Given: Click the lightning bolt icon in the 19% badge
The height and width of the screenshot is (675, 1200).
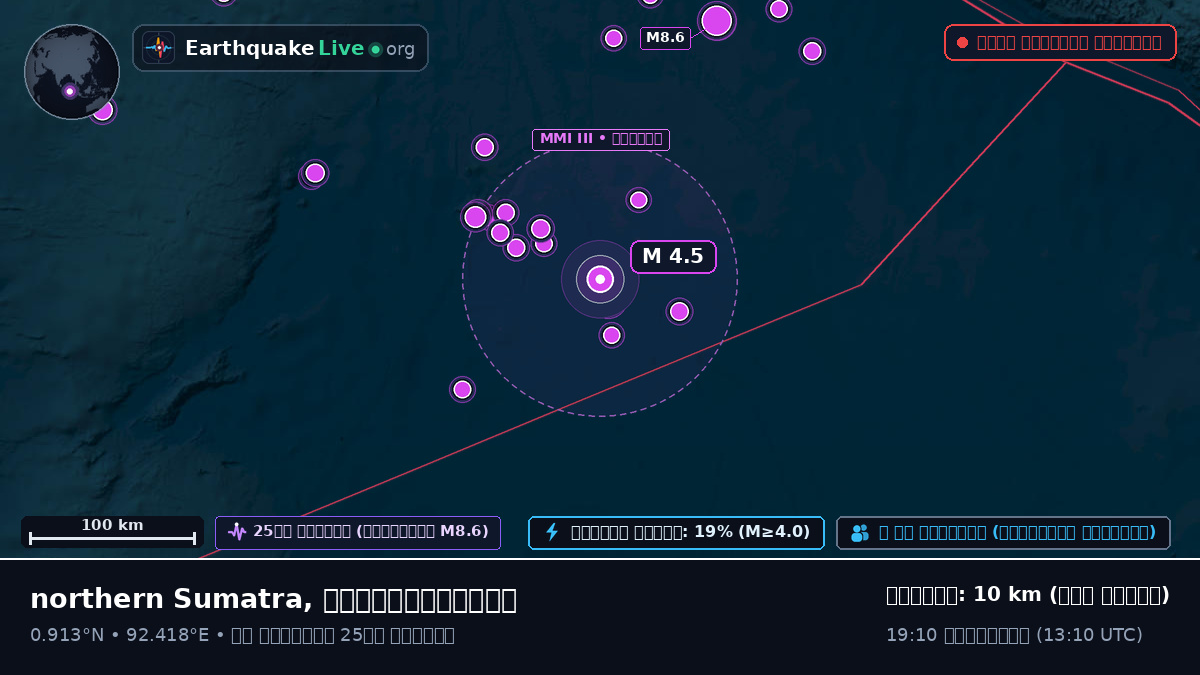Looking at the screenshot, I should tap(552, 532).
